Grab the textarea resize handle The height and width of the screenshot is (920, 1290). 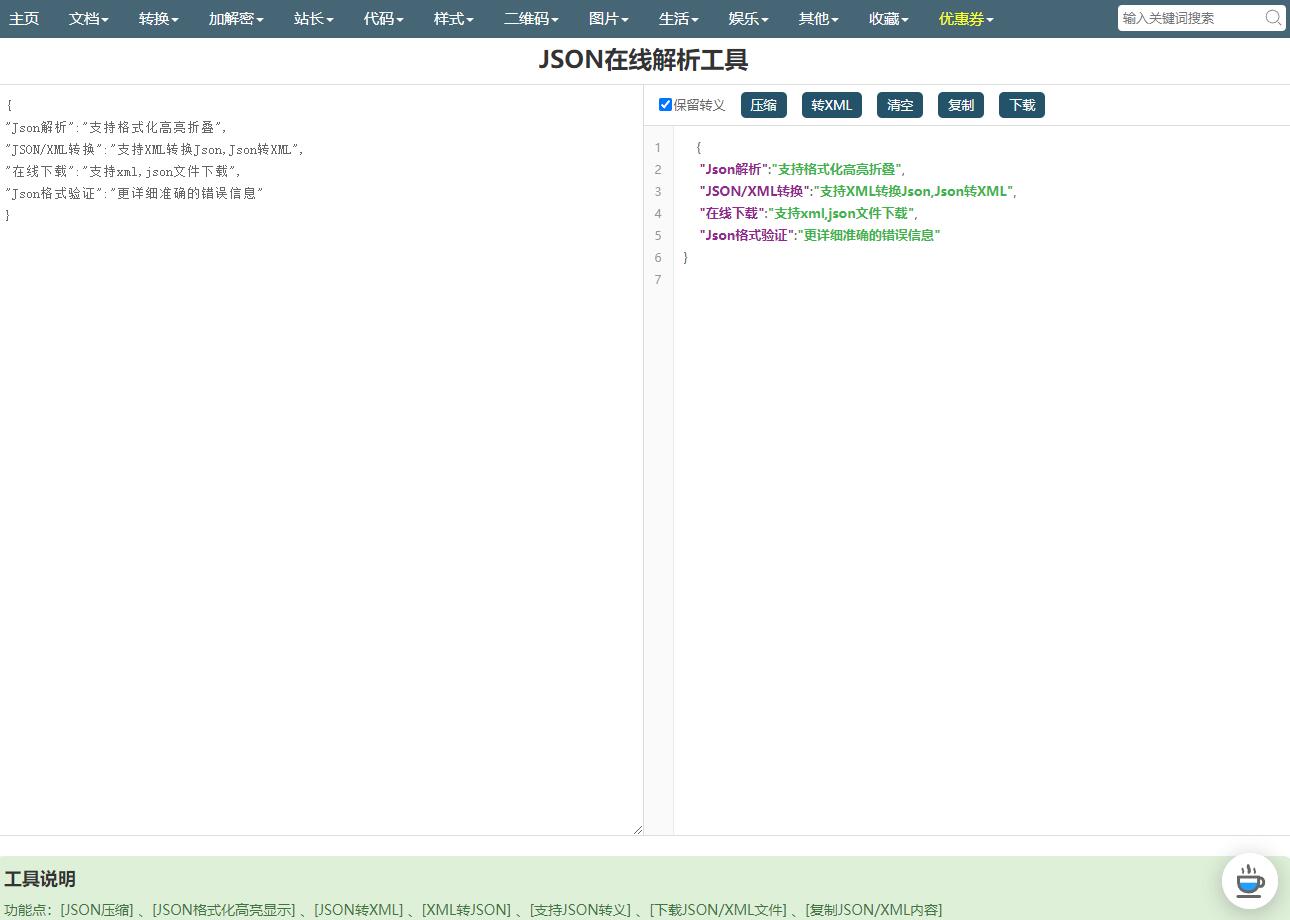click(637, 829)
